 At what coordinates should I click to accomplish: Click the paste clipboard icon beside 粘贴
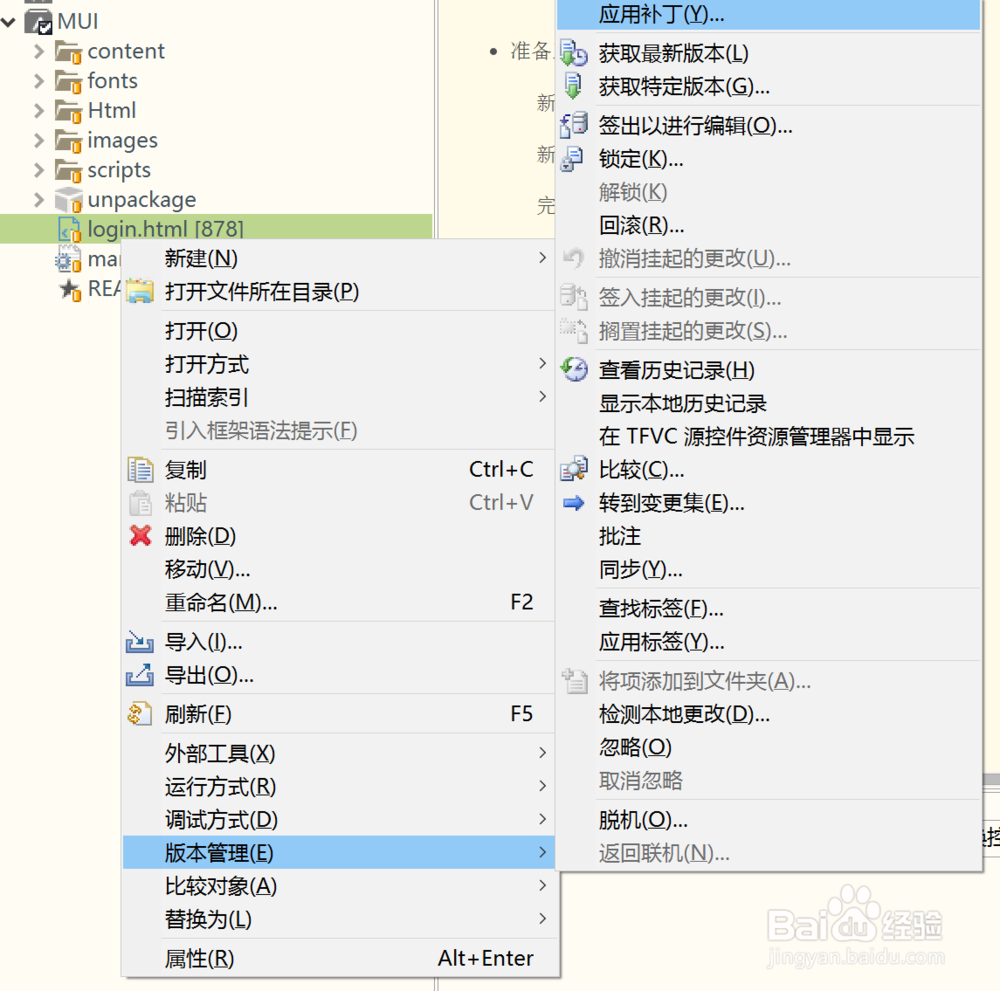140,502
